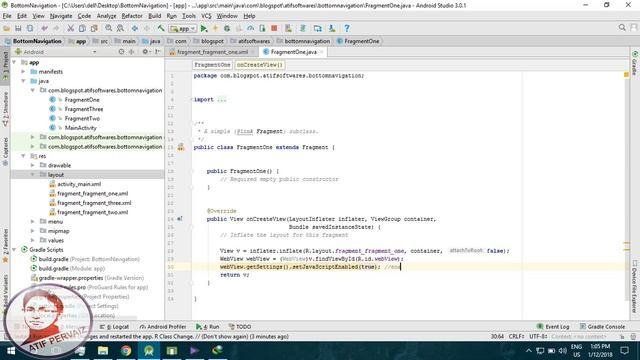Close the FragmentOne.java editor tab
This screenshot has height=360, width=640.
[322, 52]
